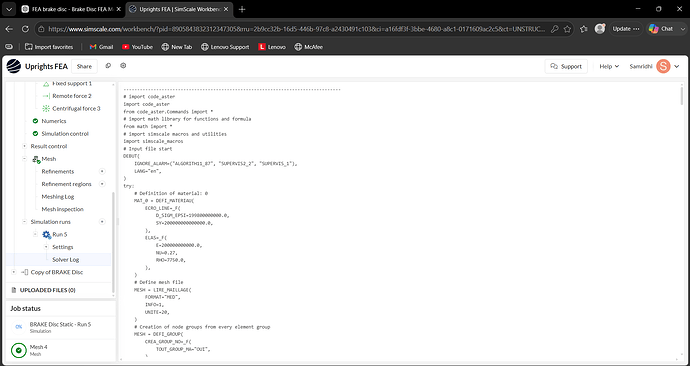Open Import favorites bookmark
Image resolution: width=690 pixels, height=366 pixels.
click(49, 47)
